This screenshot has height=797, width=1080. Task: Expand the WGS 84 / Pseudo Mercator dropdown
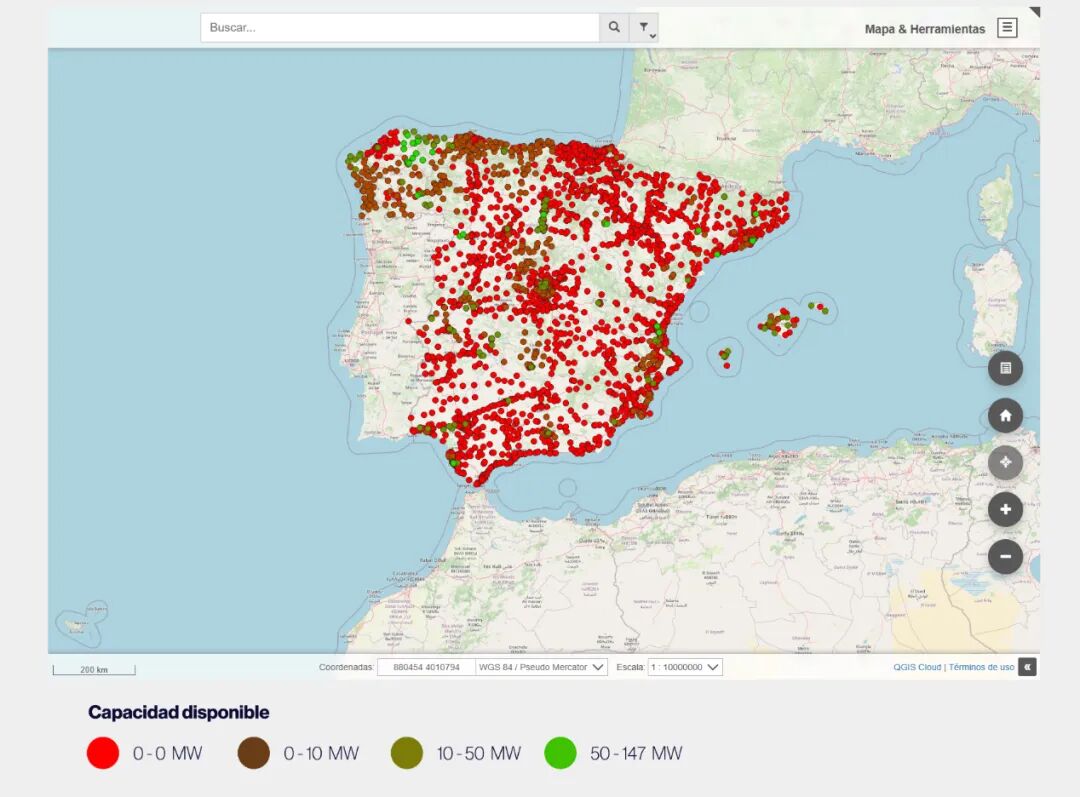[541, 667]
